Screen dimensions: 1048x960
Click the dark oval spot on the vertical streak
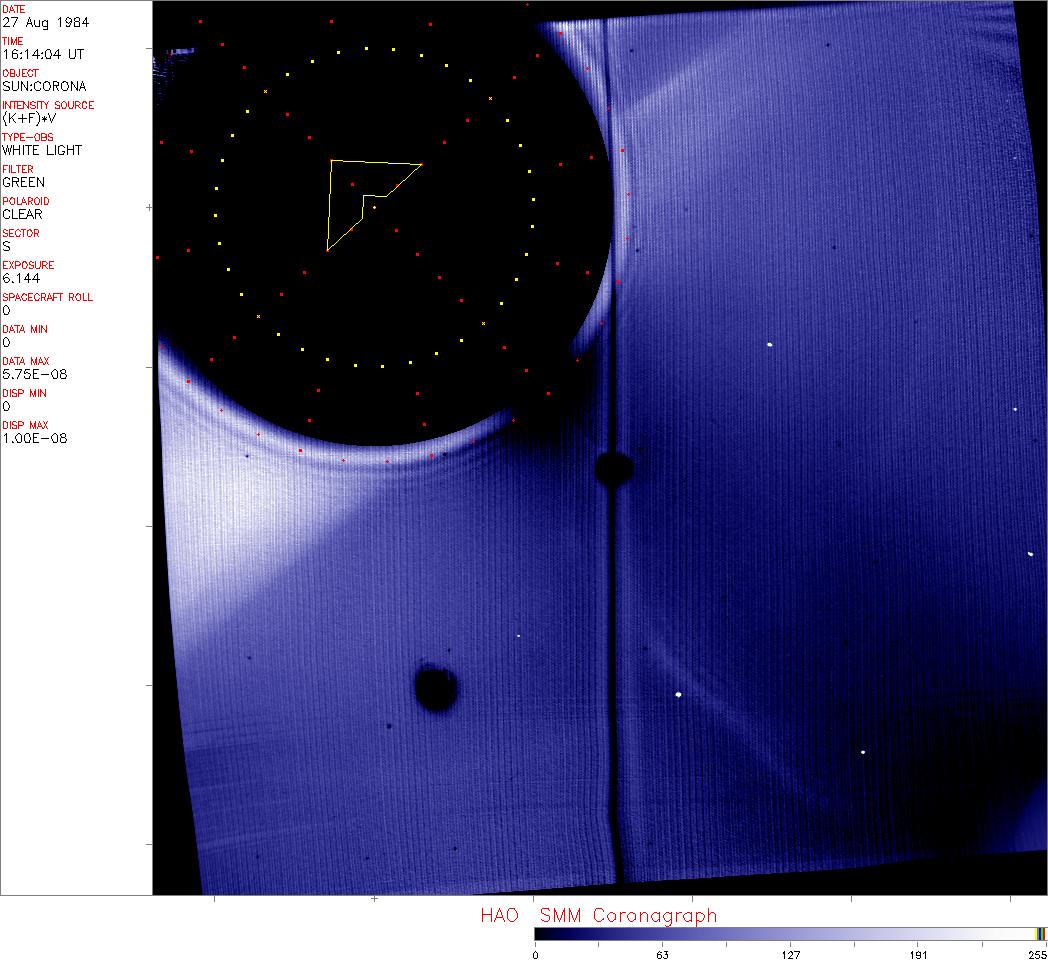pyautogui.click(x=613, y=467)
